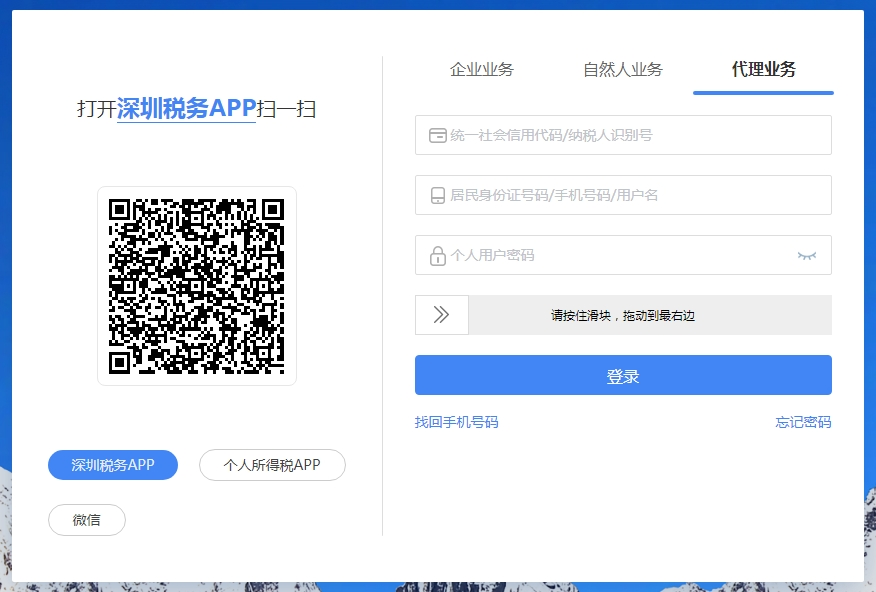
Task: Click the card icon in credit code field
Action: [437, 135]
